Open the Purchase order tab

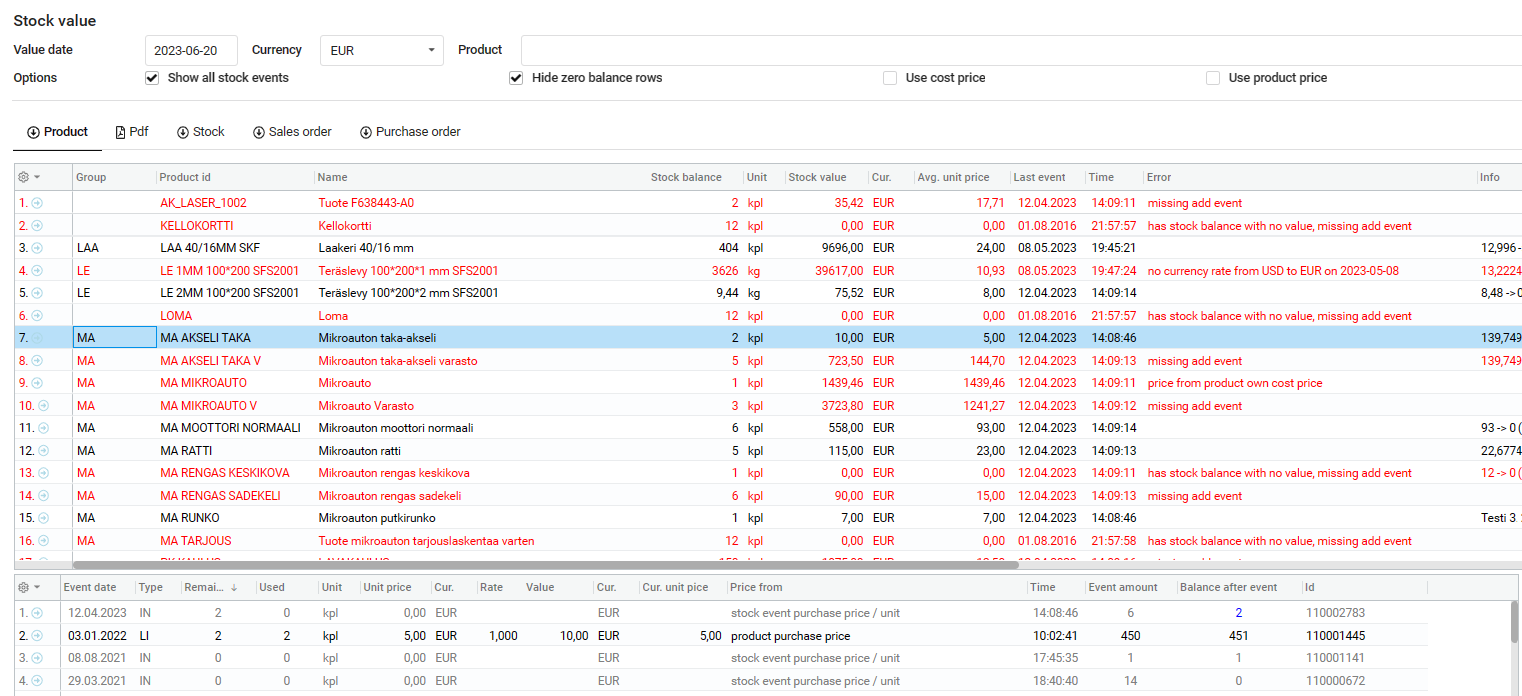coord(410,132)
